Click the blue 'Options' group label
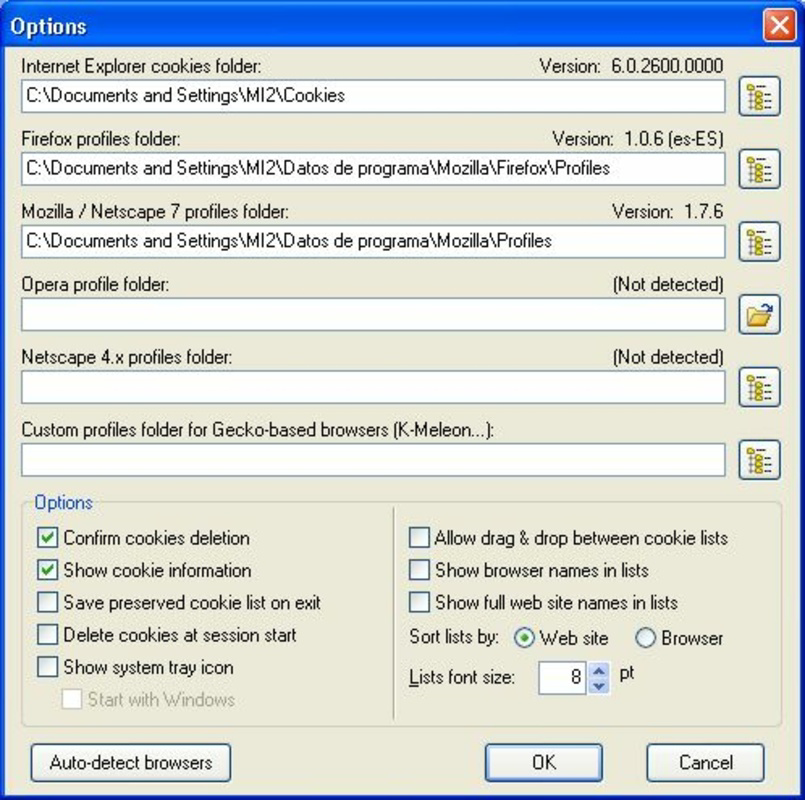 [64, 503]
